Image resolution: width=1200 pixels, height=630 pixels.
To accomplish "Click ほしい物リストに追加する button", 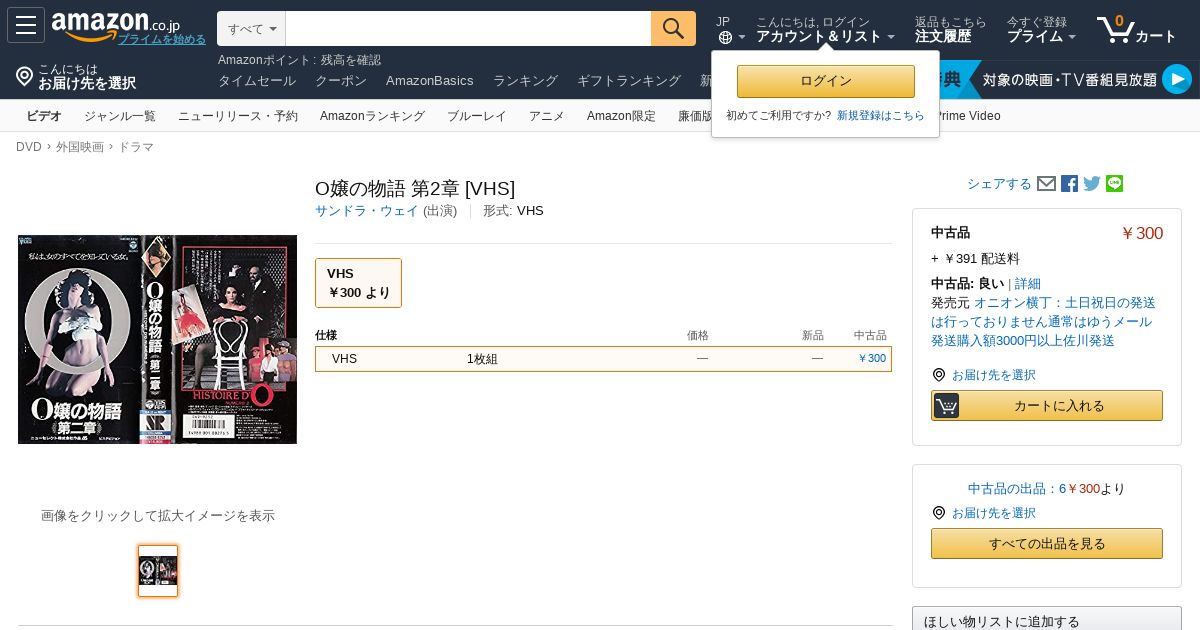I will pyautogui.click(x=1047, y=620).
